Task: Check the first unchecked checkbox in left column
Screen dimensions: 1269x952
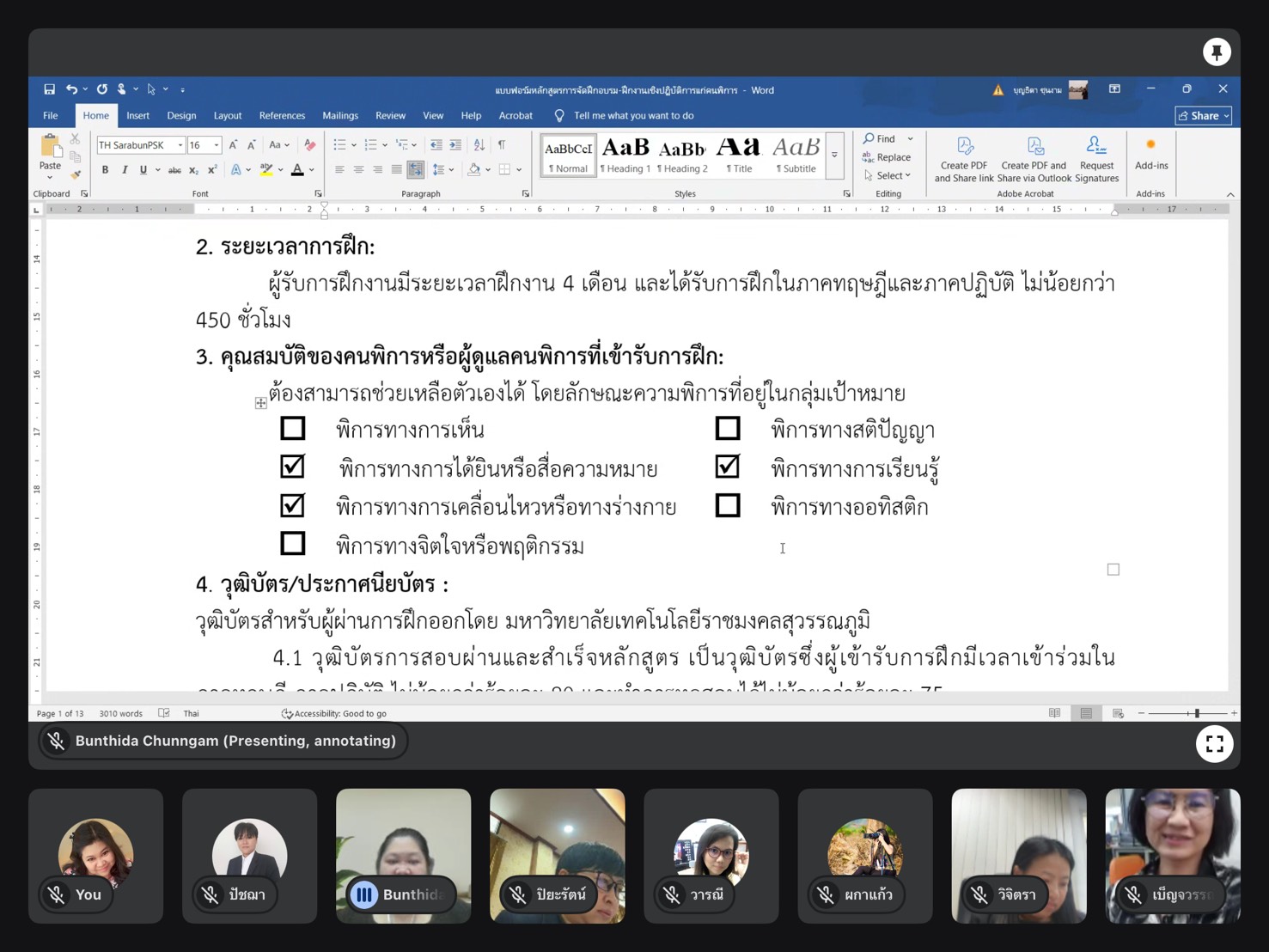Action: point(293,428)
